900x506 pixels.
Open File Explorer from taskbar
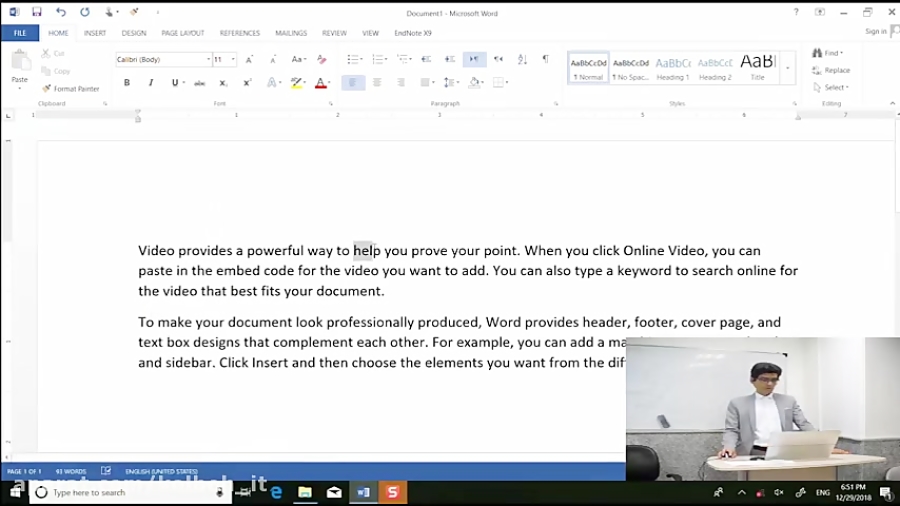[305, 492]
